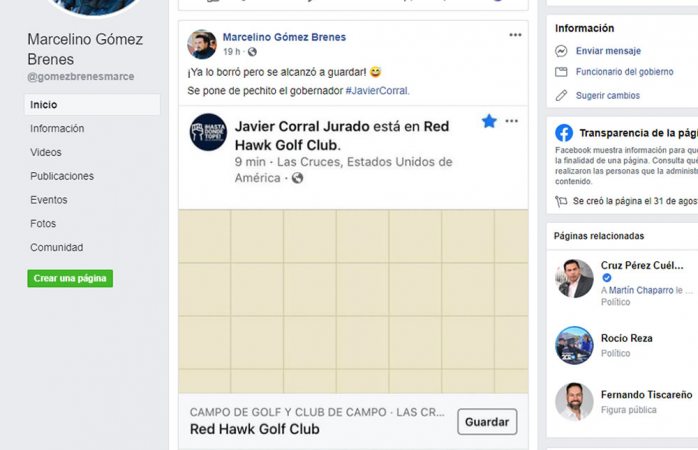Click the Funcionario del gobierno category icon

(561, 72)
